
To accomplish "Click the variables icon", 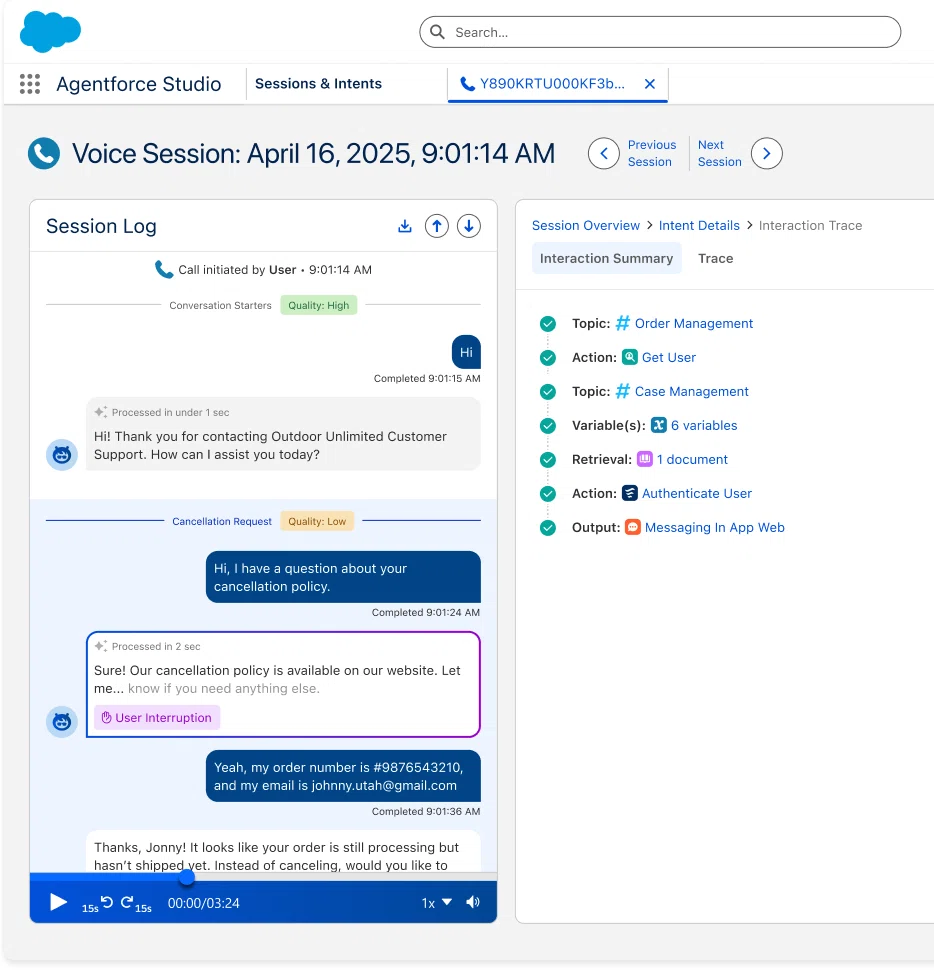I will (x=659, y=425).
